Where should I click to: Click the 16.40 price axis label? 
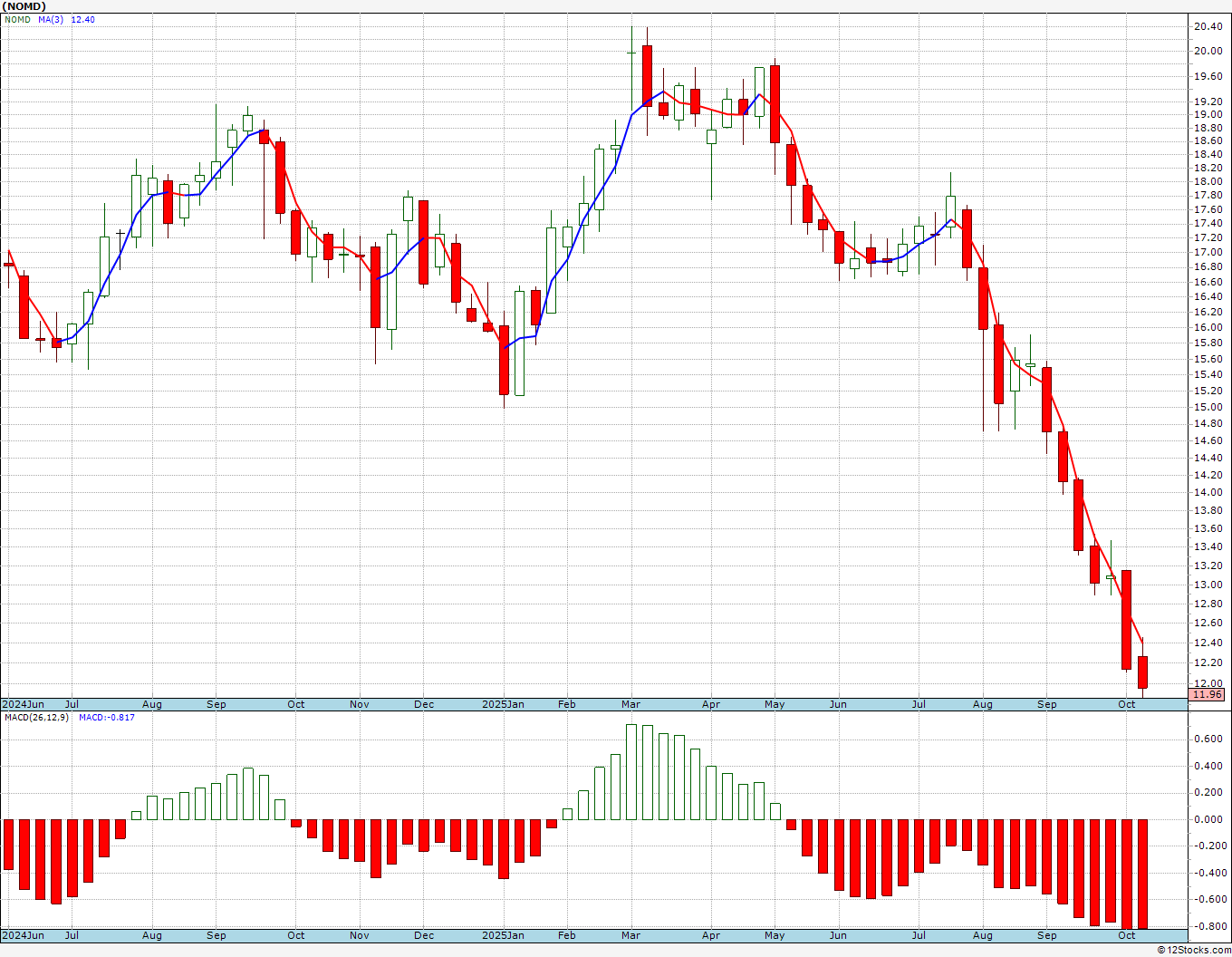[x=1208, y=296]
